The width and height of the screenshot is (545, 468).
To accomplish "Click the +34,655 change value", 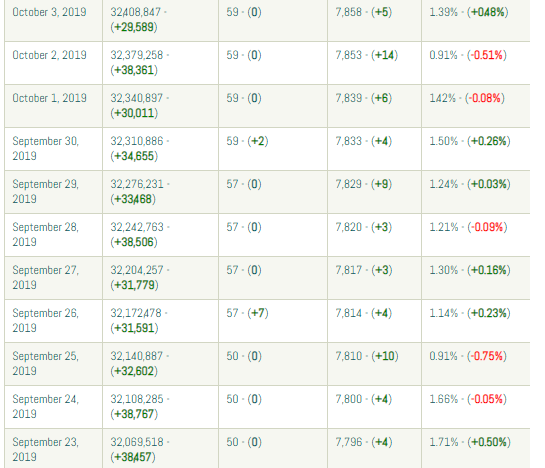I will [x=134, y=156].
